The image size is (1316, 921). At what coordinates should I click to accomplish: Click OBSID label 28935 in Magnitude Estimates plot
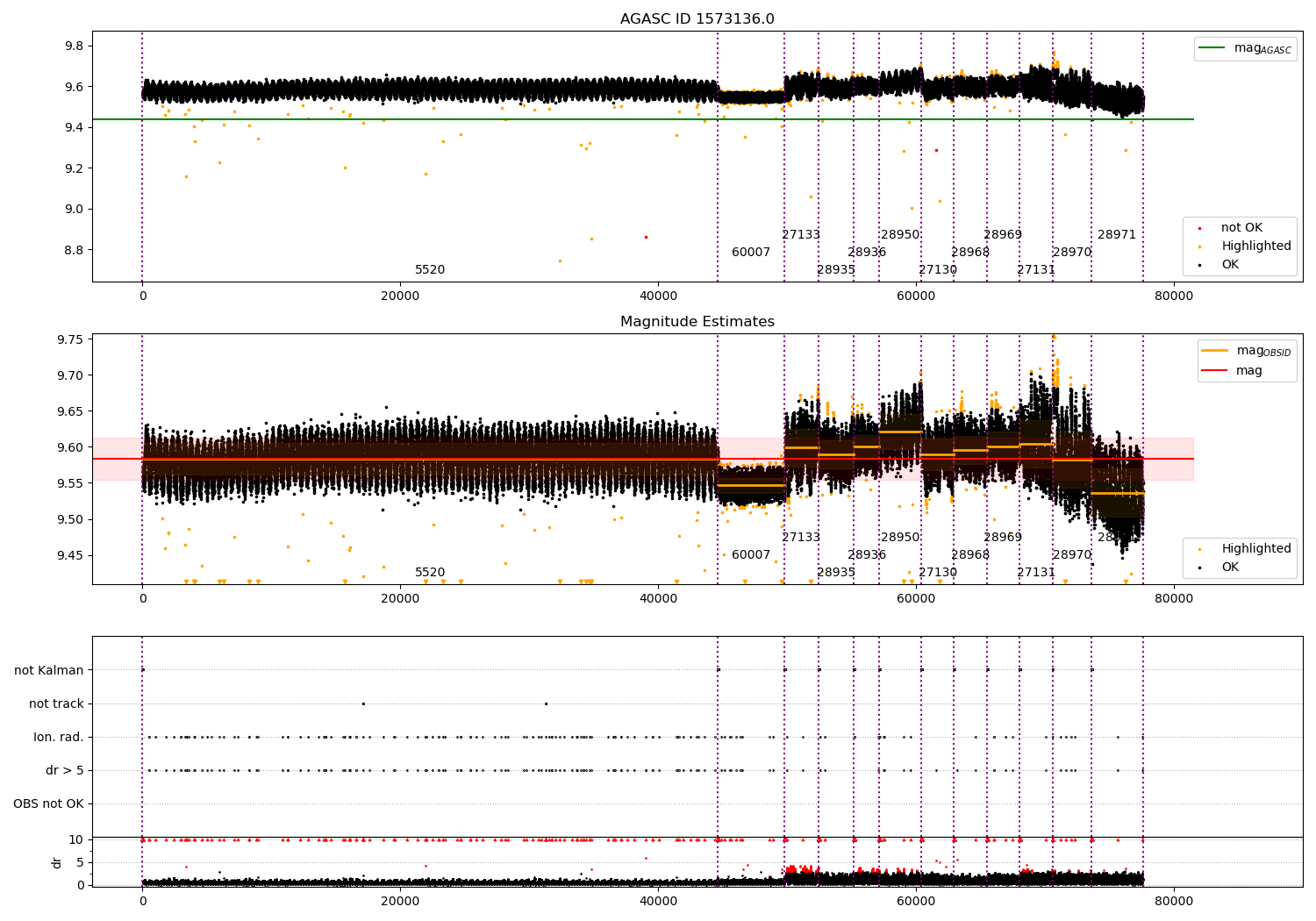click(836, 573)
